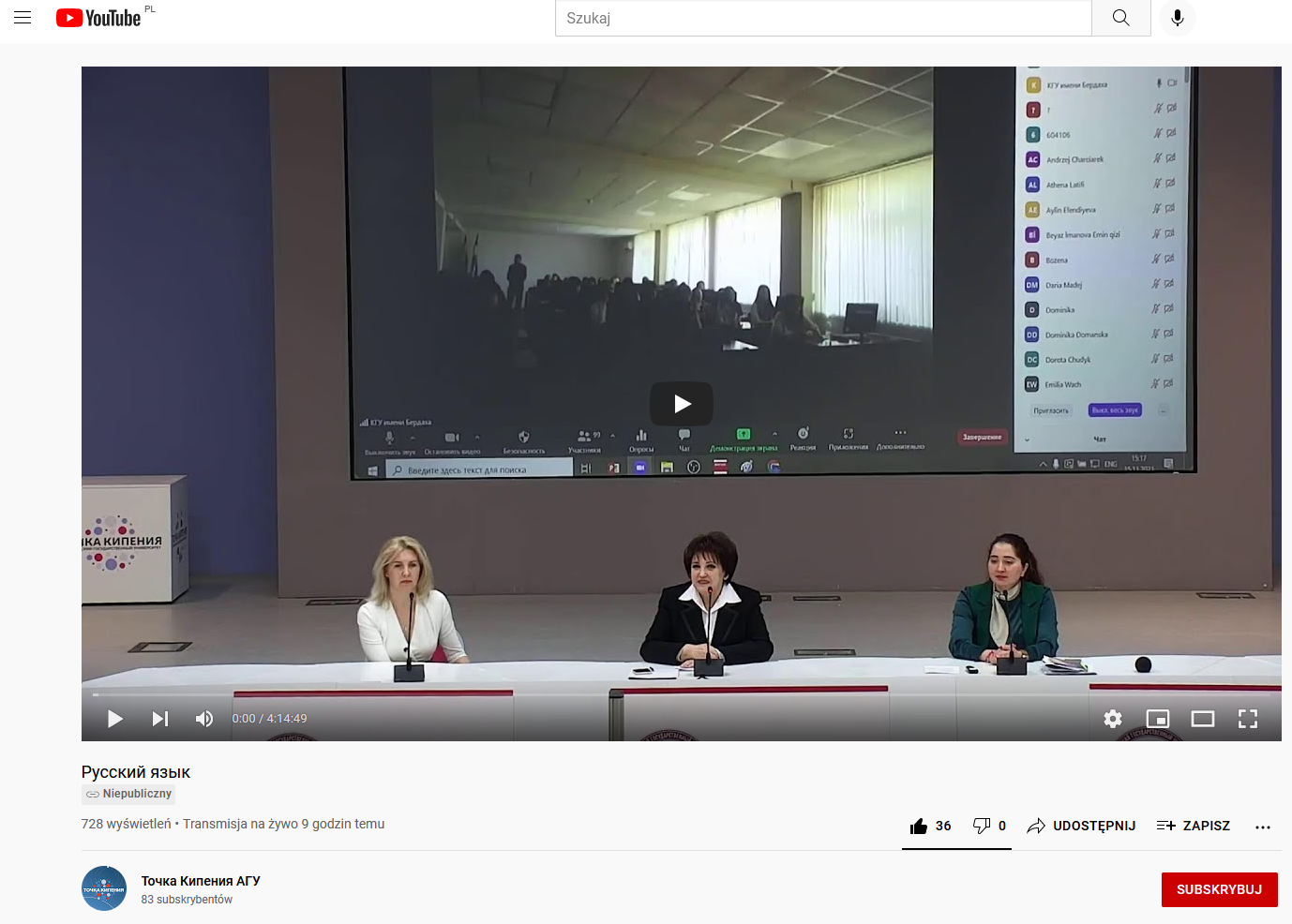The image size is (1292, 924).
Task: Skip to the next video
Action: [160, 719]
